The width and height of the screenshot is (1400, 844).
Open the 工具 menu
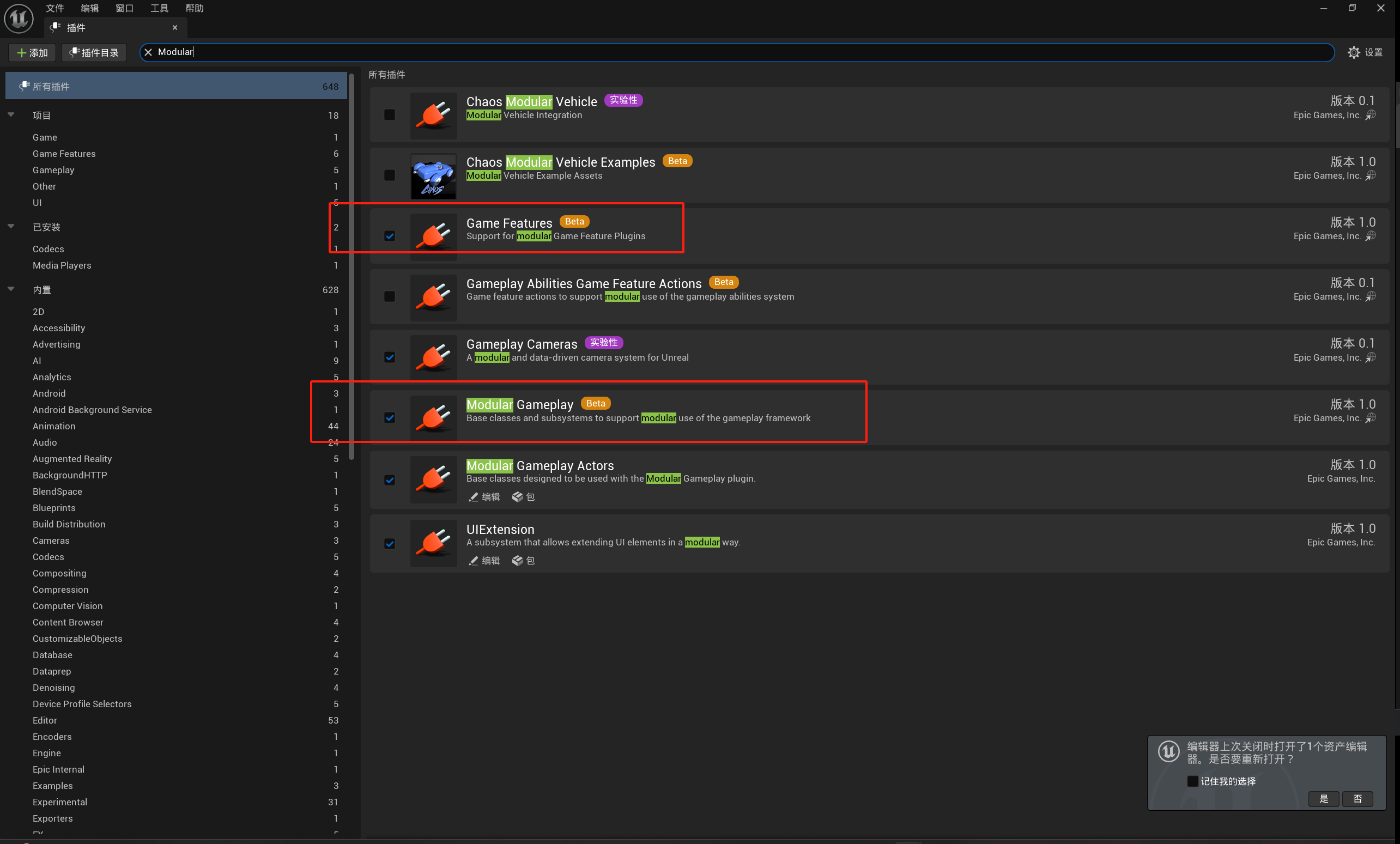(x=160, y=8)
